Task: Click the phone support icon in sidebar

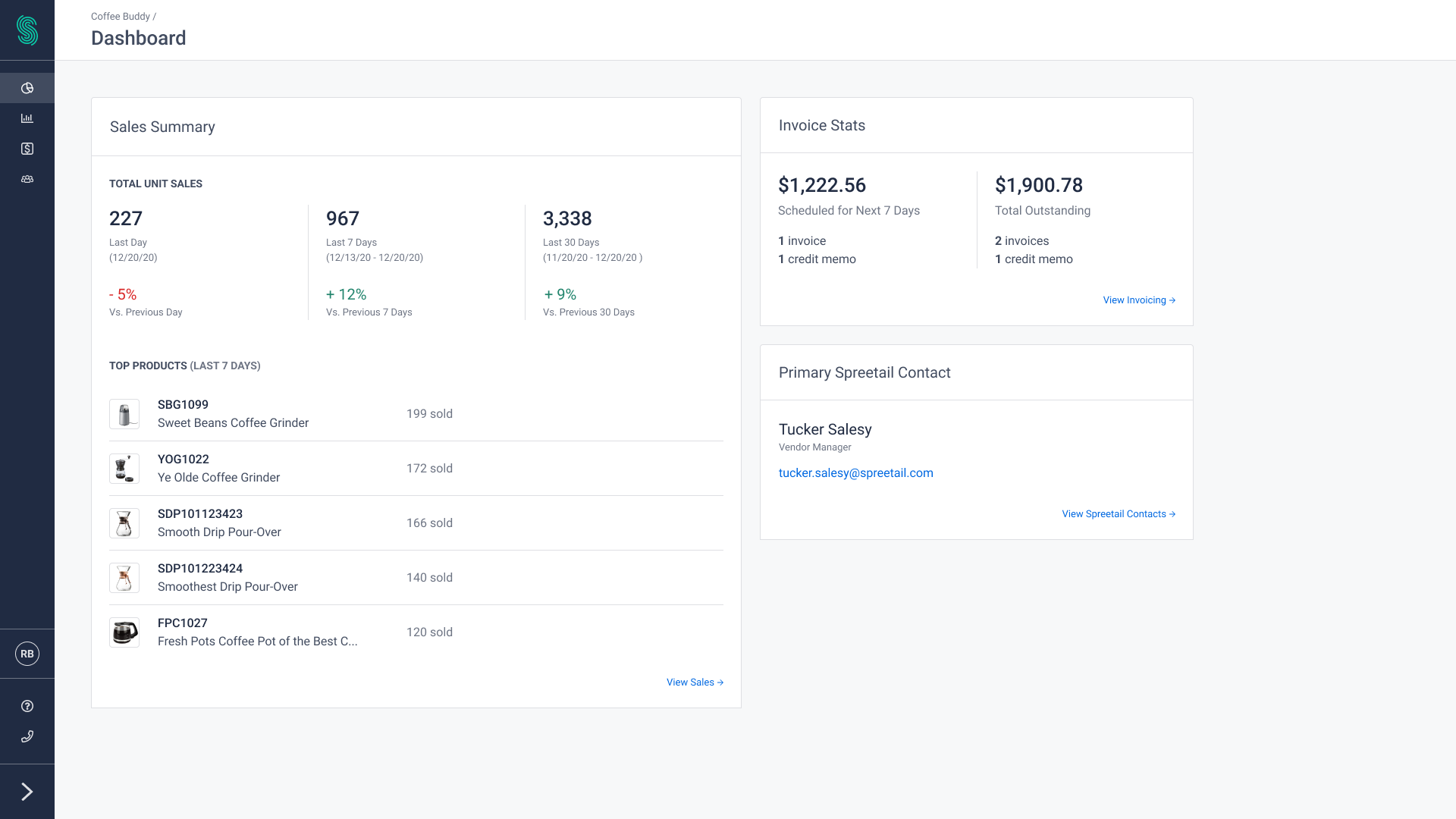Action: tap(27, 736)
